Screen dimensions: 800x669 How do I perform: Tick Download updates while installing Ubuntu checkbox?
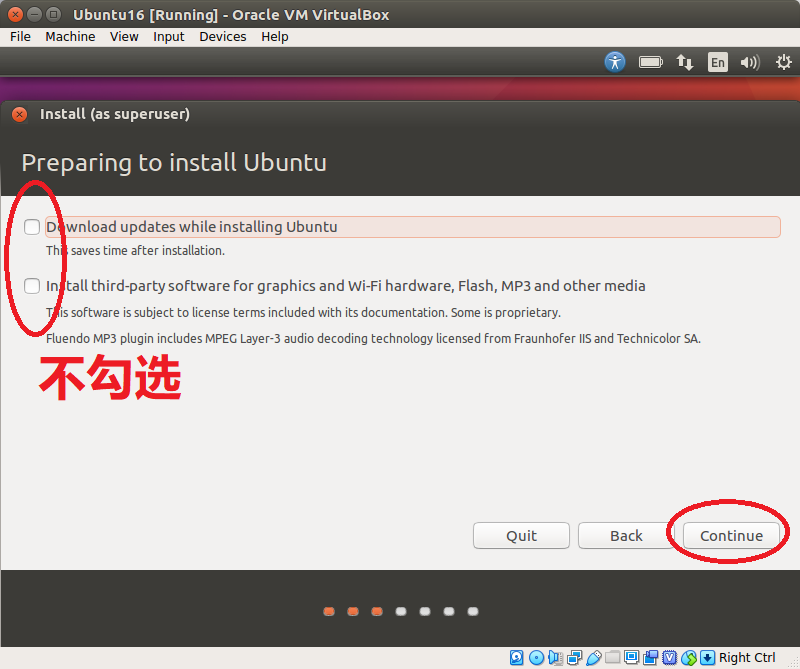point(32,227)
